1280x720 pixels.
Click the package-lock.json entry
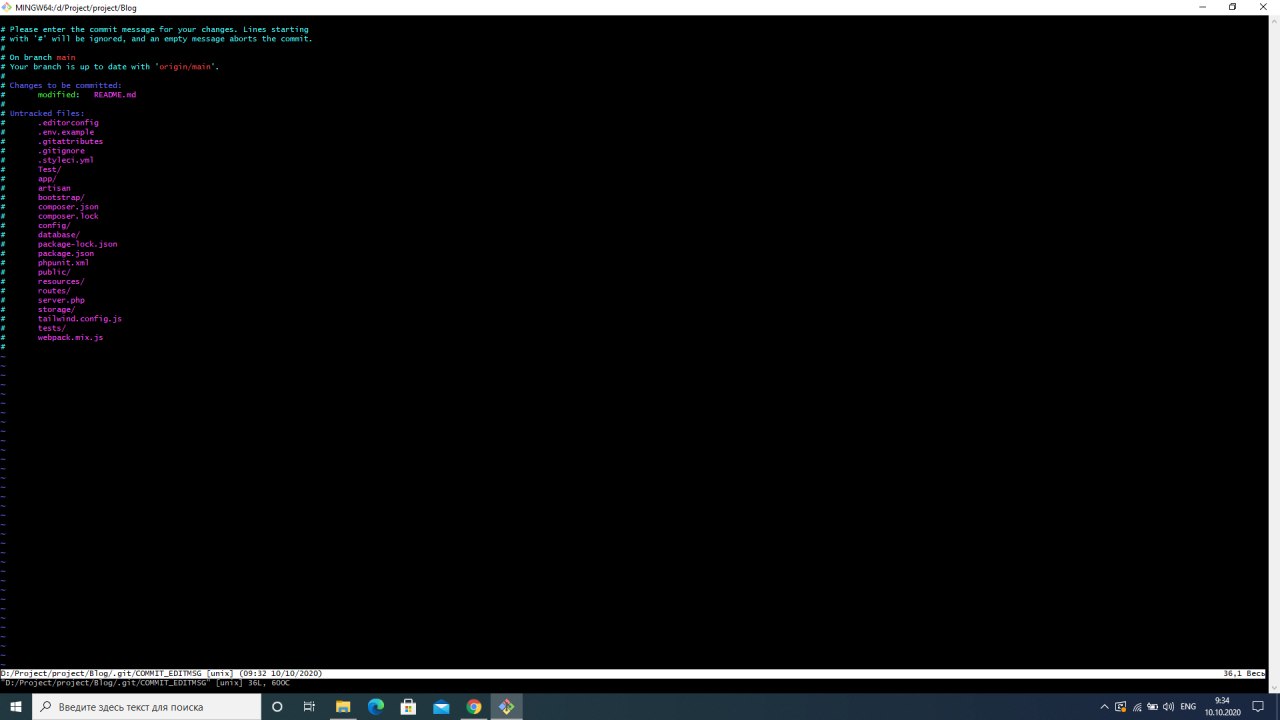click(77, 244)
